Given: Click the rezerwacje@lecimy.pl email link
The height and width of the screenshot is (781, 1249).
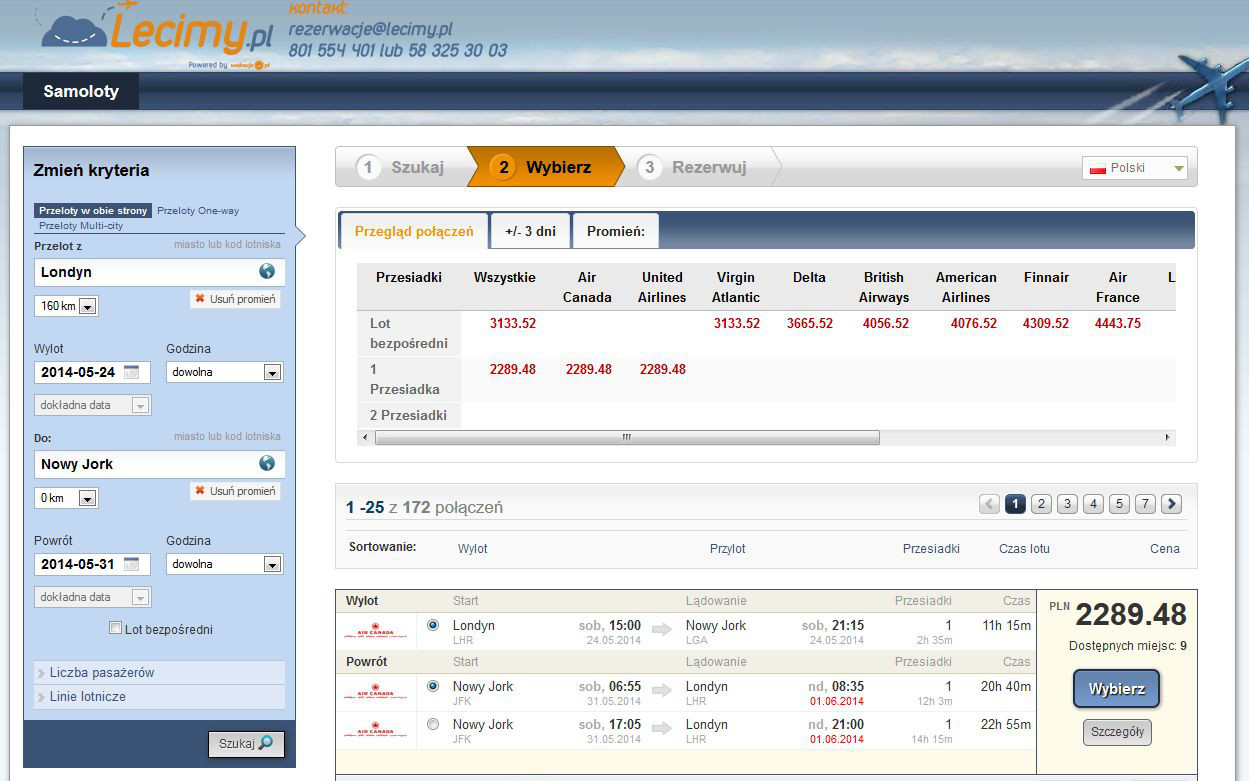Looking at the screenshot, I should point(370,29).
